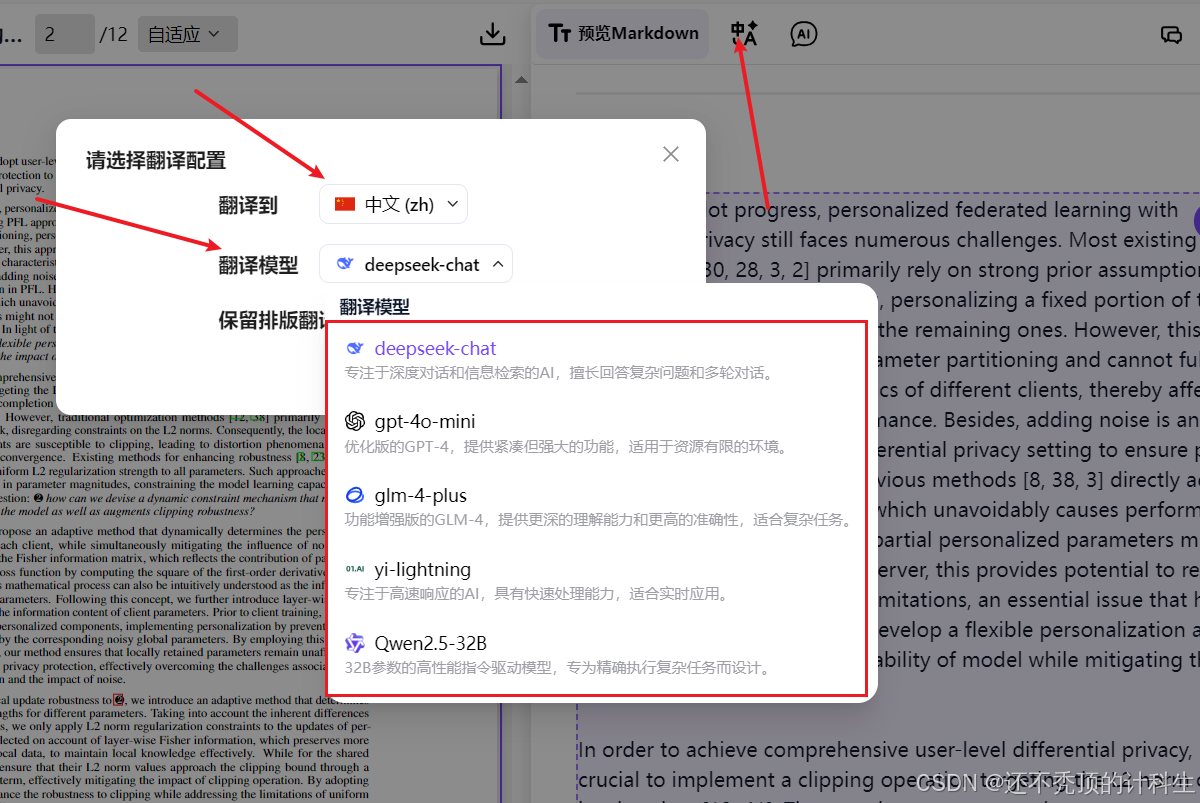
Task: Click the 翻译到 label in dialog
Action: click(248, 205)
